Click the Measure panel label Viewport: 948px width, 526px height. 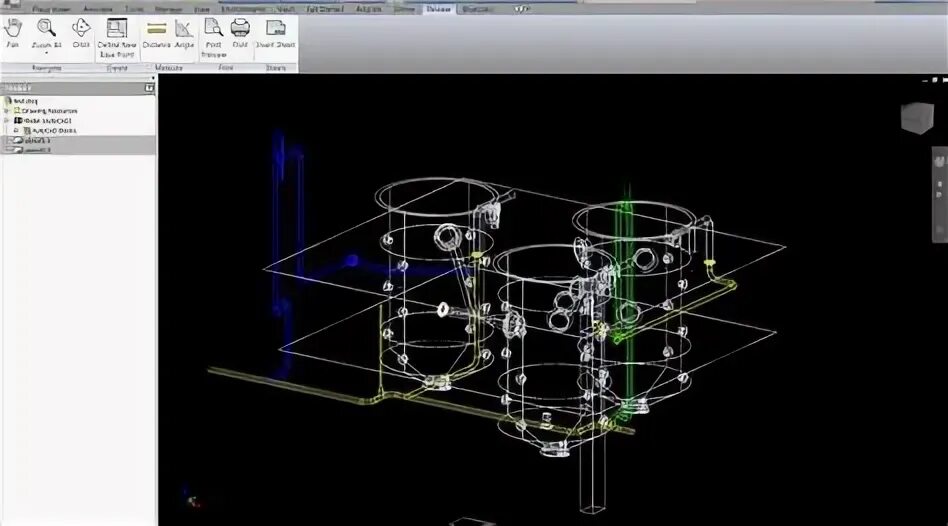coord(169,68)
